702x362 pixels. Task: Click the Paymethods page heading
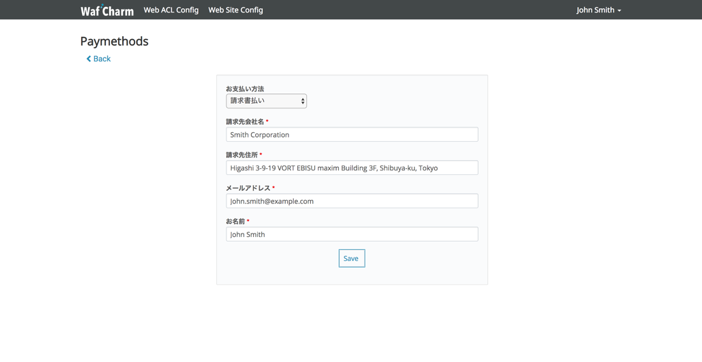[x=114, y=41]
